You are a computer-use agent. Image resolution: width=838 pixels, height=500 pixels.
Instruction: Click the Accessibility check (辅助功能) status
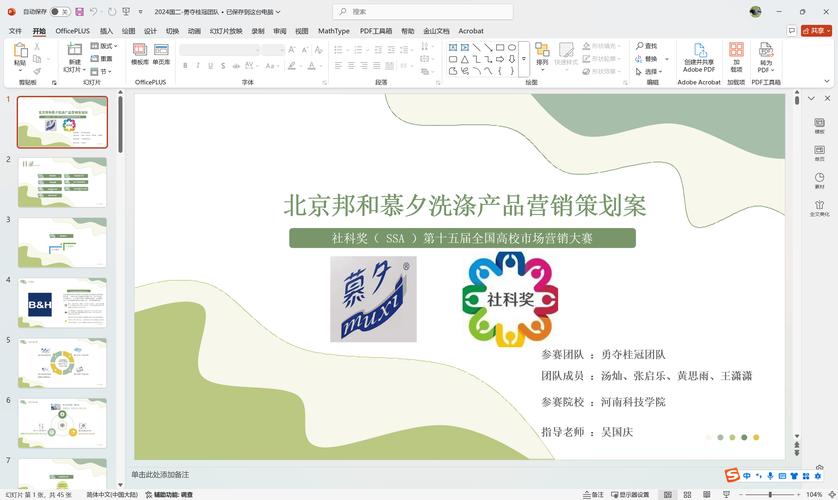coord(169,495)
